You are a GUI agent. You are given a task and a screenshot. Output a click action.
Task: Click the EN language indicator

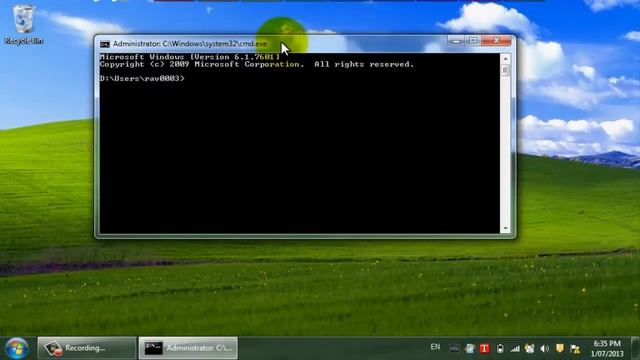pyautogui.click(x=435, y=347)
